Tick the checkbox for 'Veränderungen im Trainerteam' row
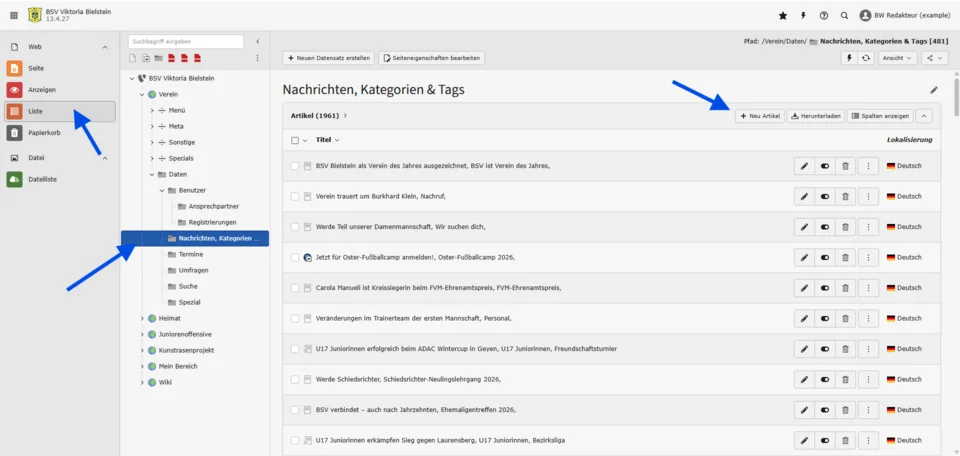Screen dimensions: 960x456 click(x=295, y=319)
